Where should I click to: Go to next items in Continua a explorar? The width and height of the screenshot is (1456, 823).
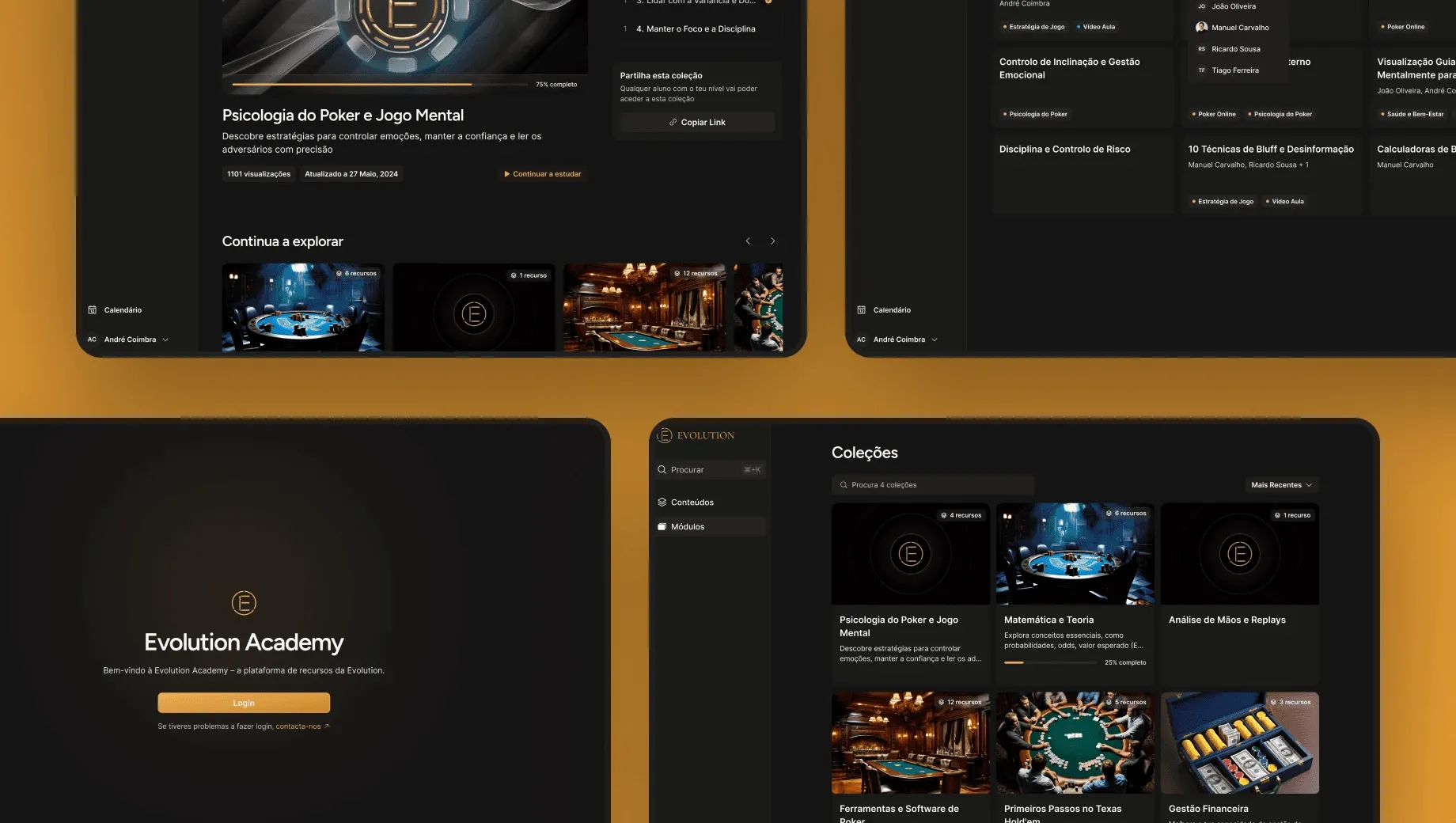[x=773, y=241]
